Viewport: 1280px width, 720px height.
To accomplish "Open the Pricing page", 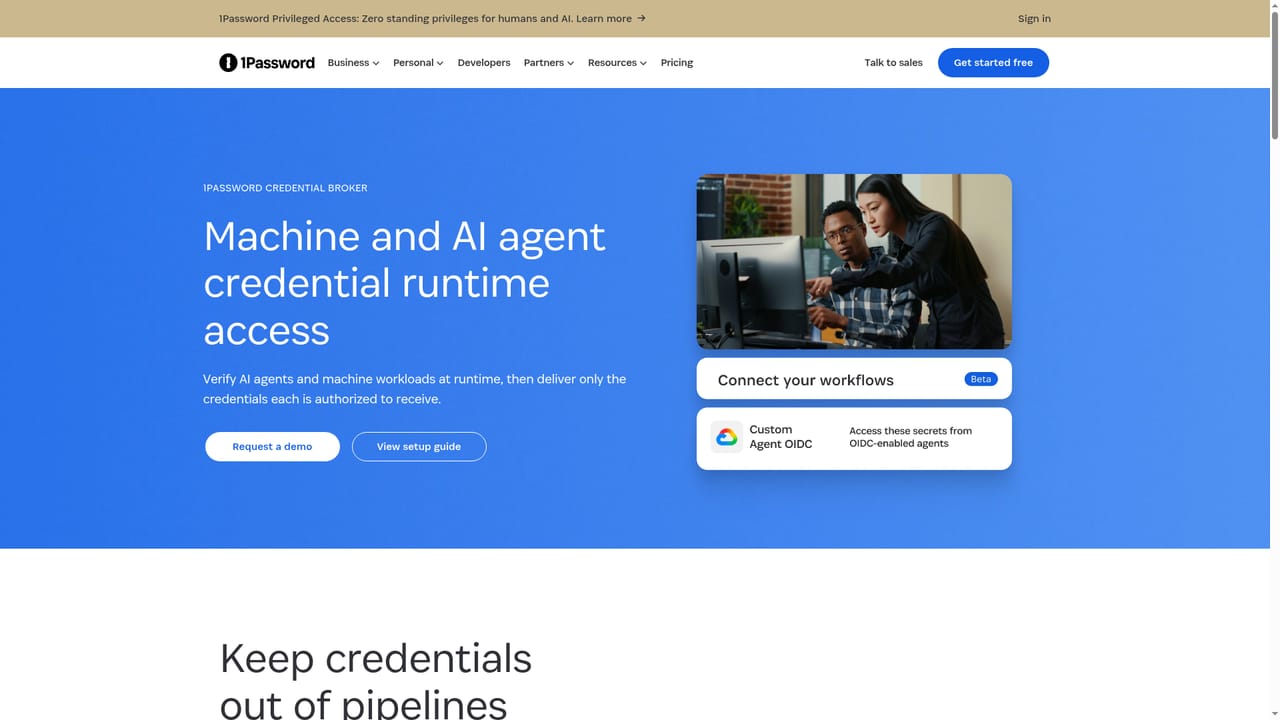I will point(677,63).
